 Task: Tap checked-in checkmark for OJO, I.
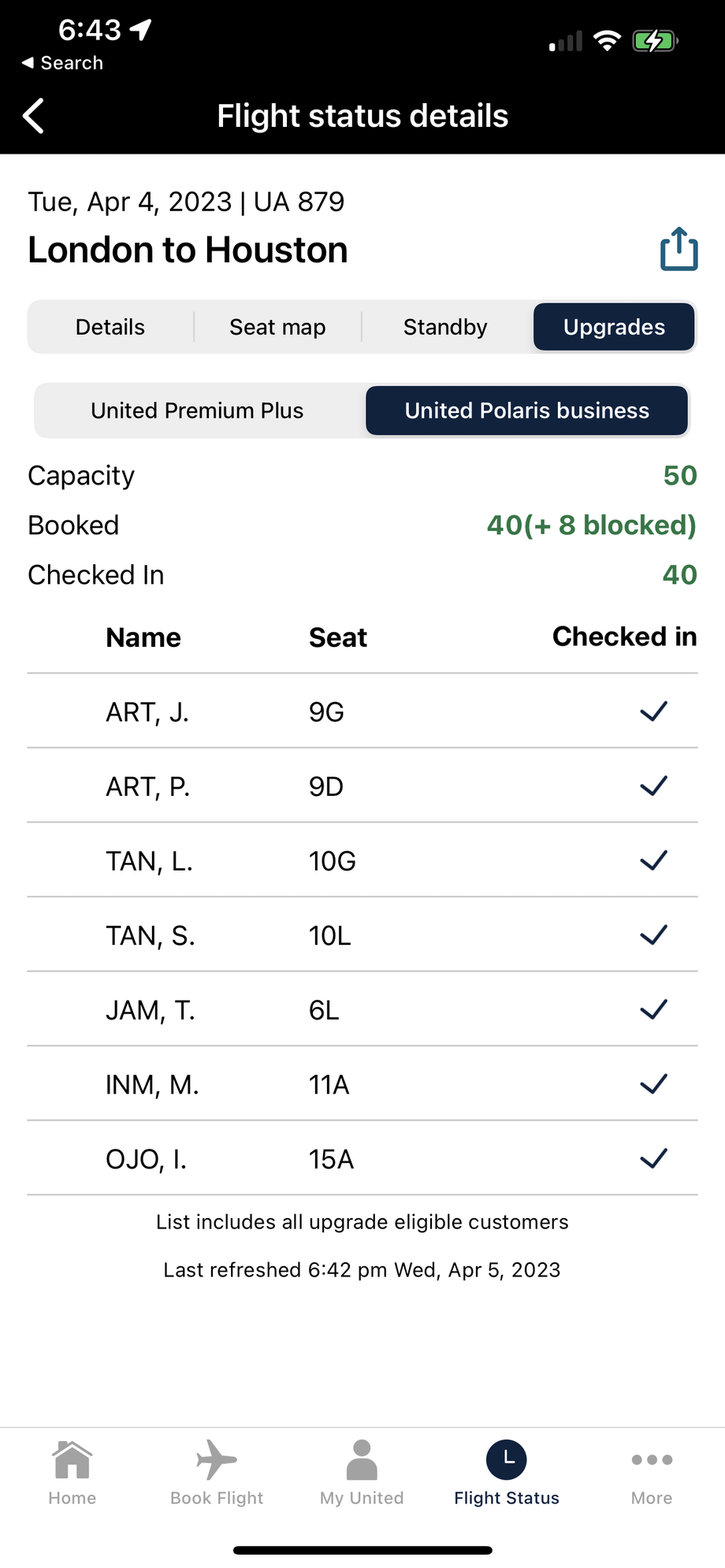[653, 1159]
